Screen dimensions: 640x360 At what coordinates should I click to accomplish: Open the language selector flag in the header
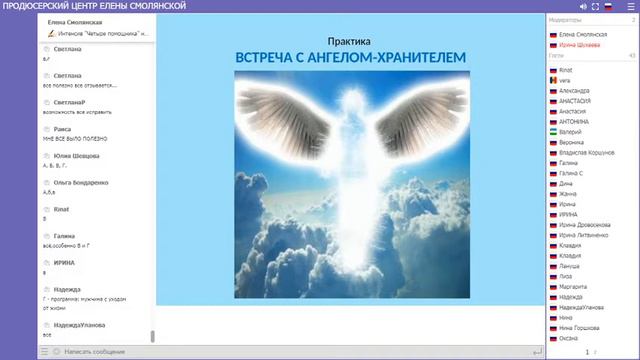point(609,7)
